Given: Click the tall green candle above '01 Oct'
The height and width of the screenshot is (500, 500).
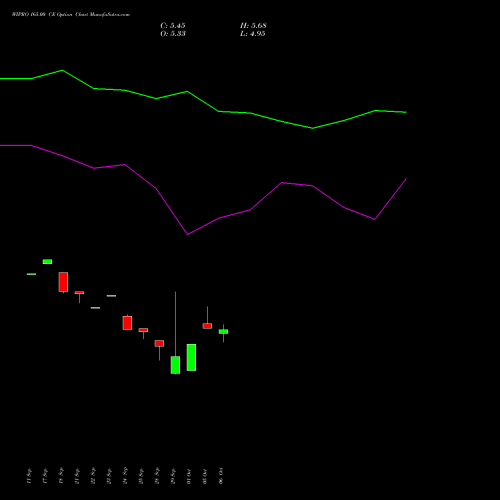Looking at the screenshot, I should (x=191, y=357).
